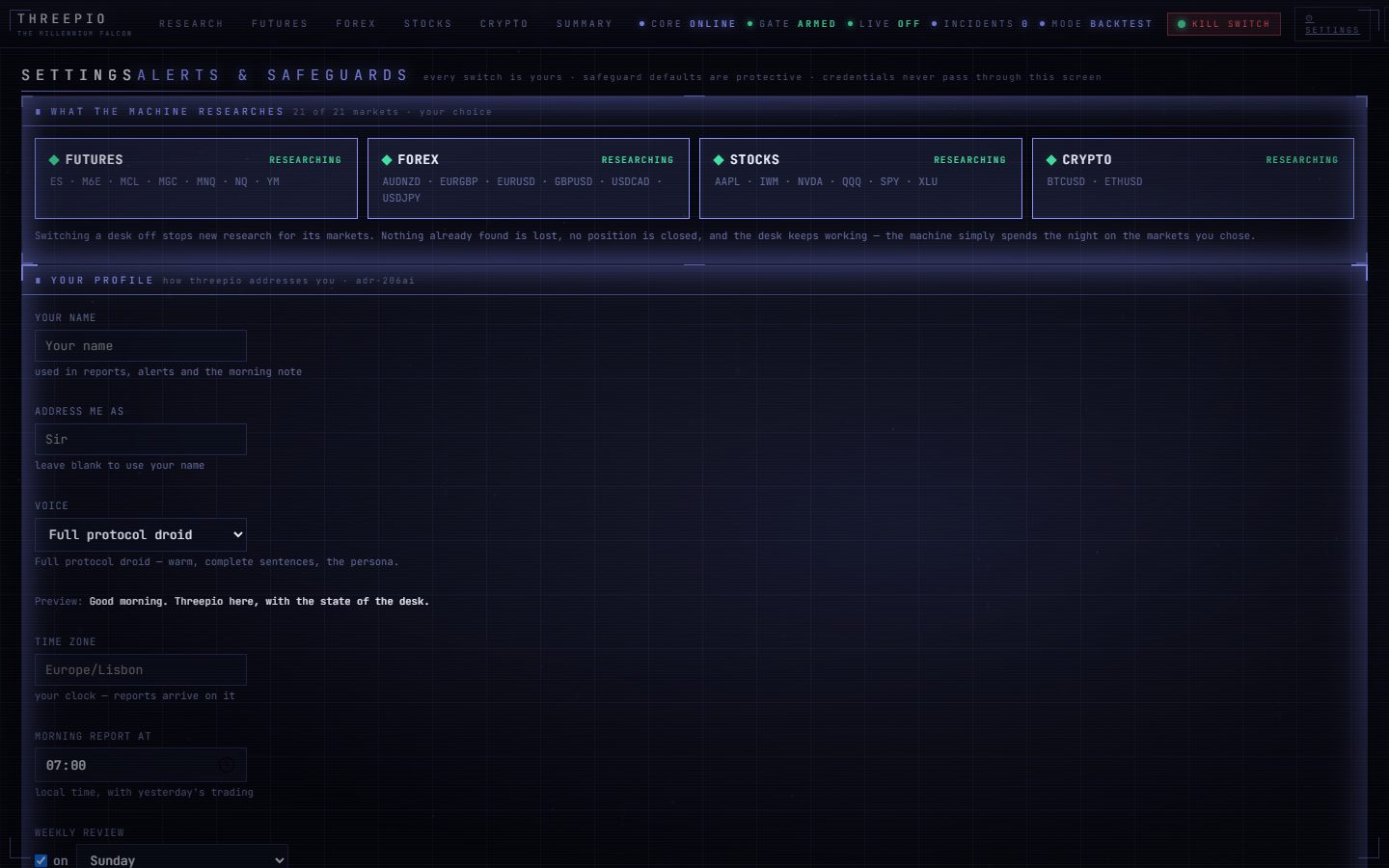Open Settings from the top right

tap(1332, 24)
